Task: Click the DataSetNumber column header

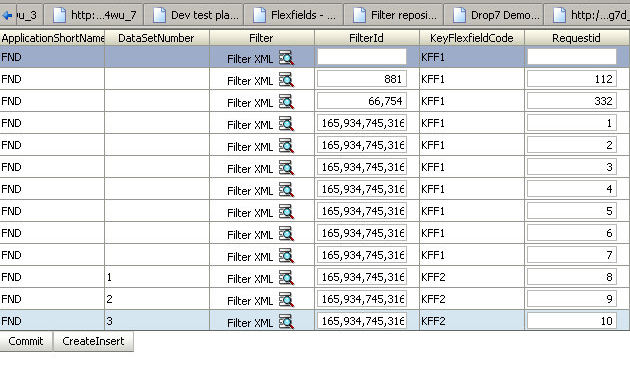Action: click(157, 38)
